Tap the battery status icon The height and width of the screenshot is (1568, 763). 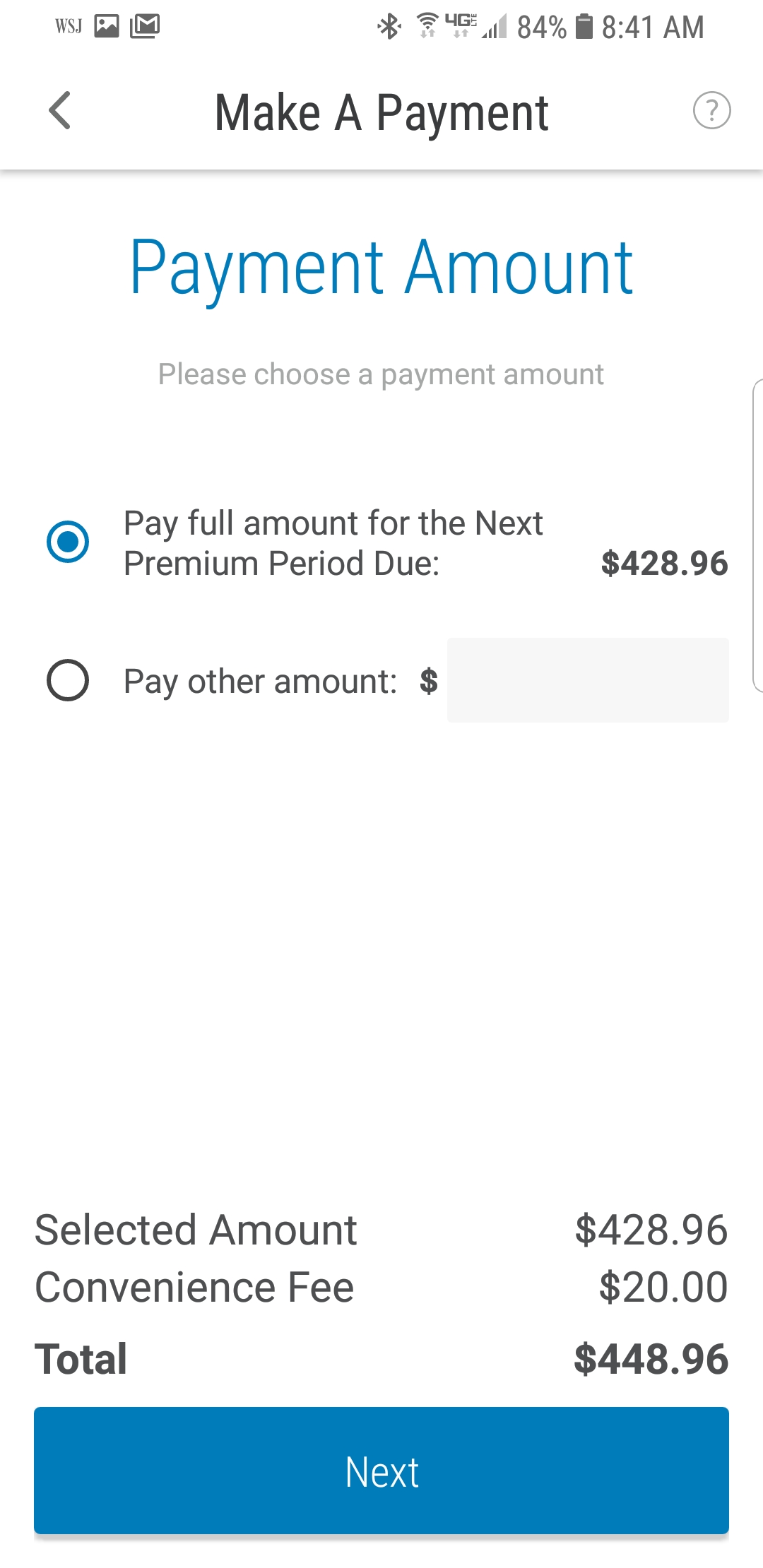(x=584, y=27)
